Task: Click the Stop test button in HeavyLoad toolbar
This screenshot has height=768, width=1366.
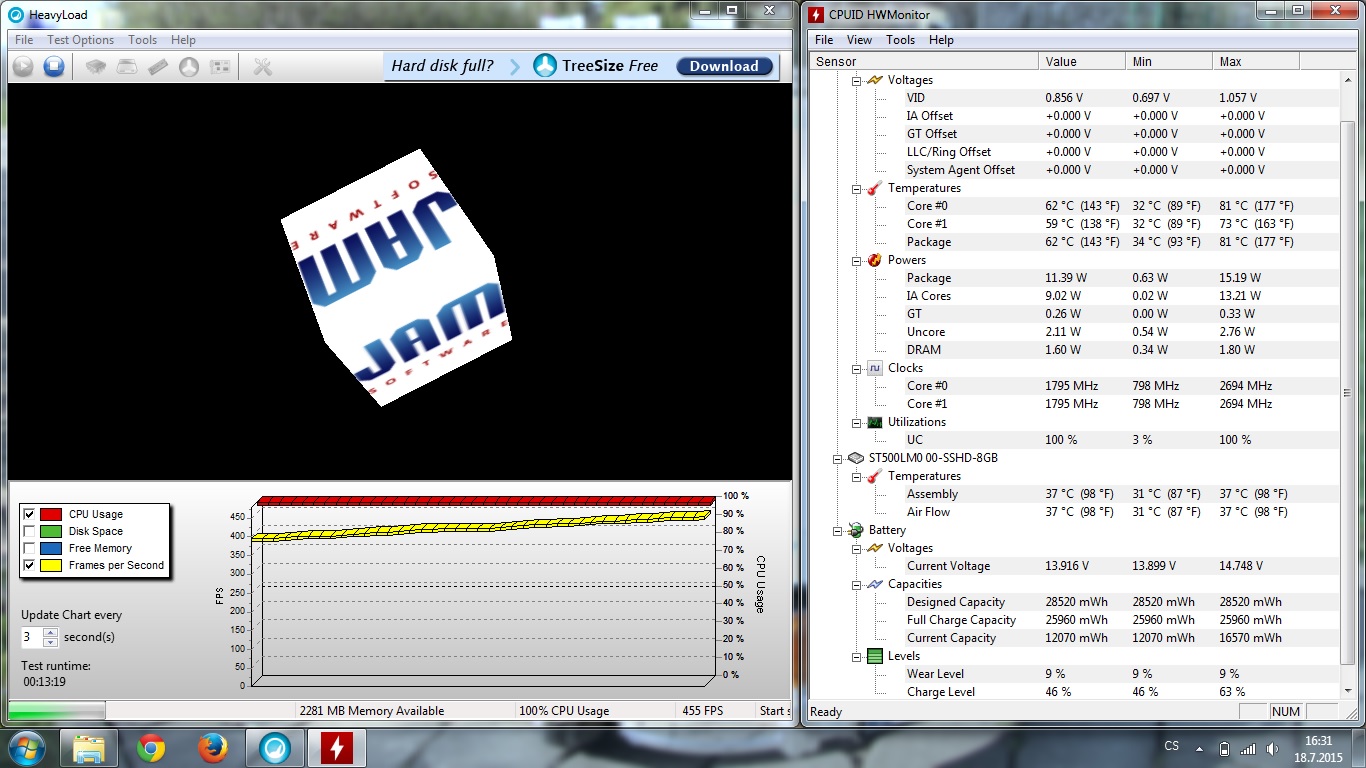Action: [54, 67]
